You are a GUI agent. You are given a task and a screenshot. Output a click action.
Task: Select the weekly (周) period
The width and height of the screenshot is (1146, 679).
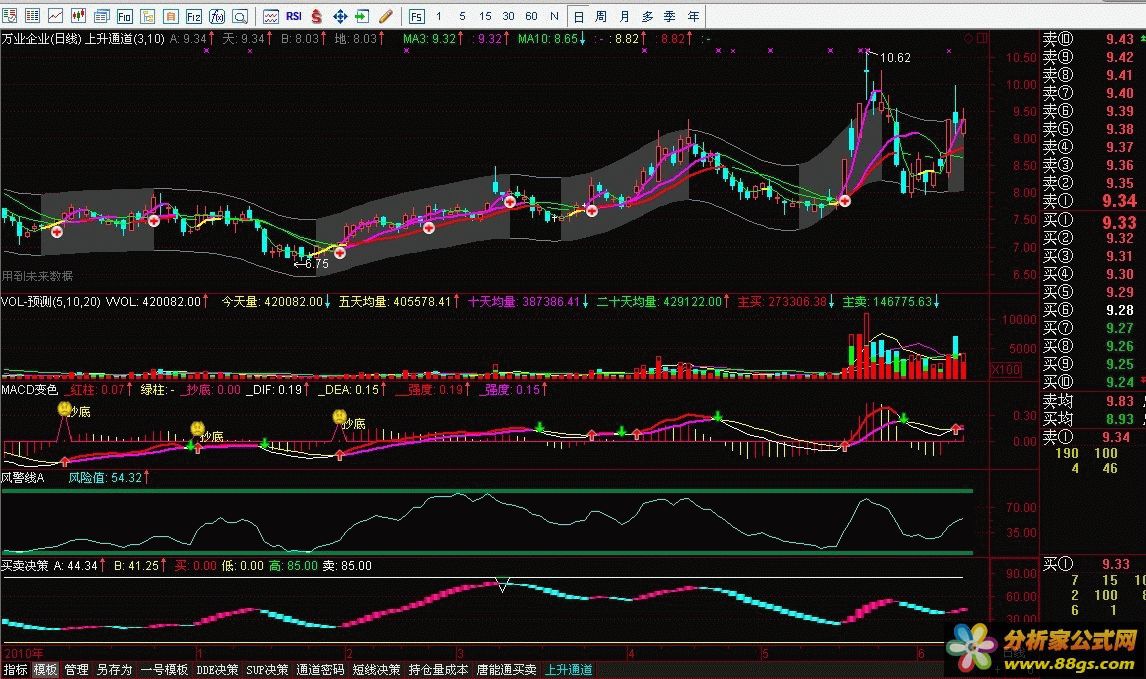click(x=601, y=16)
